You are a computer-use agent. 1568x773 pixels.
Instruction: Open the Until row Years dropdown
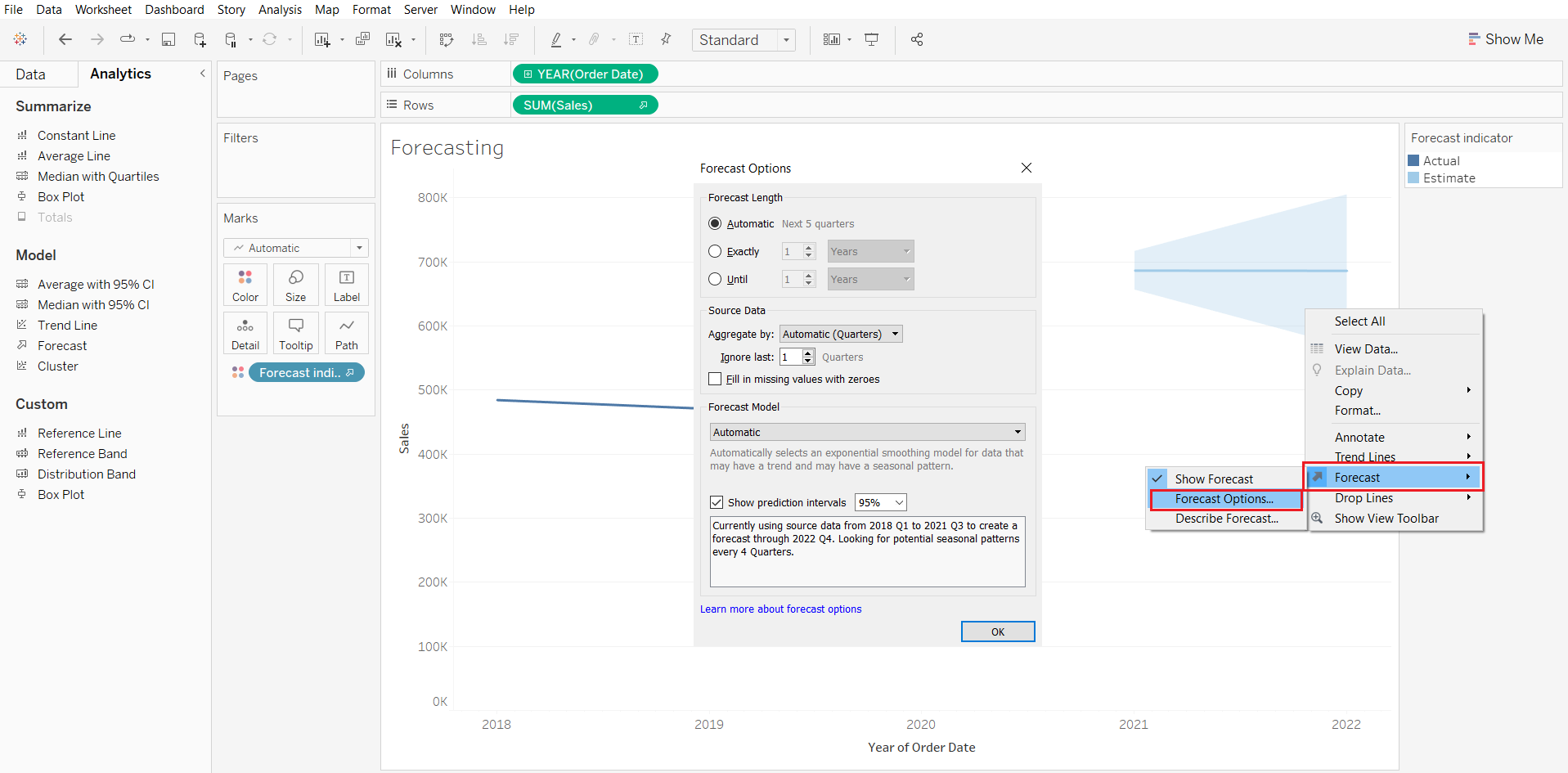[870, 279]
